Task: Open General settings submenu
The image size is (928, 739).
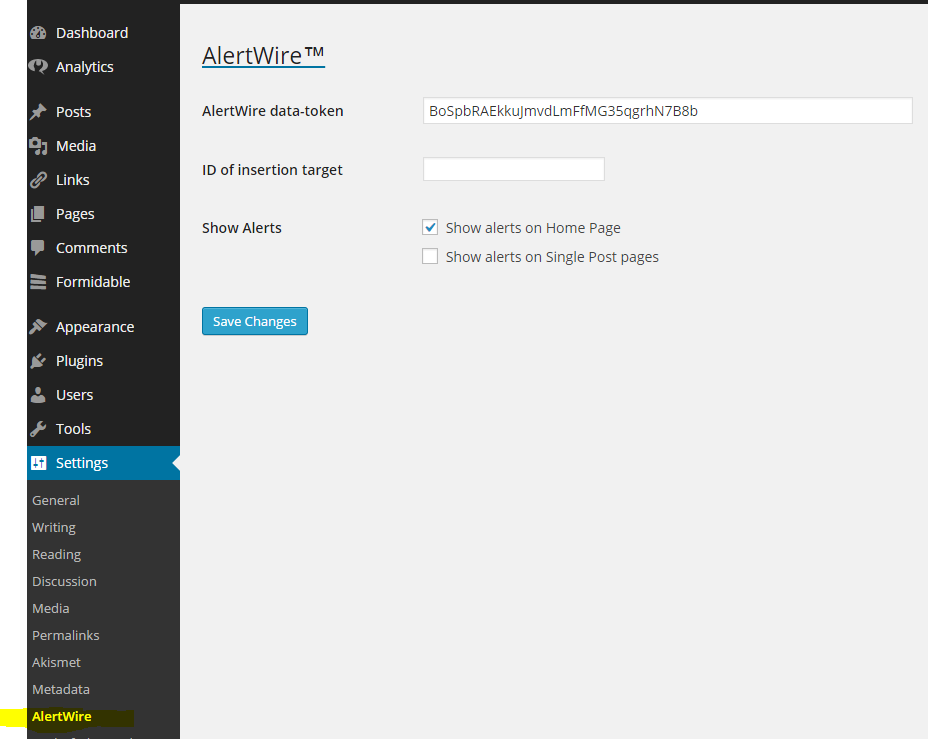Action: tap(56, 501)
